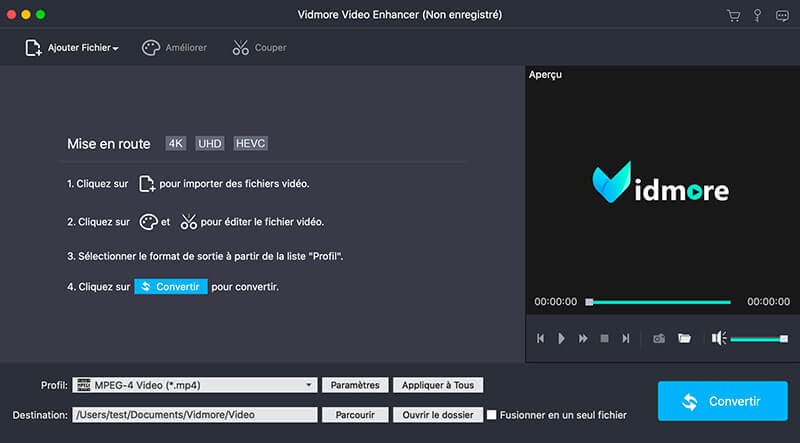
Task: Select the Couper scissors tool
Action: point(259,47)
